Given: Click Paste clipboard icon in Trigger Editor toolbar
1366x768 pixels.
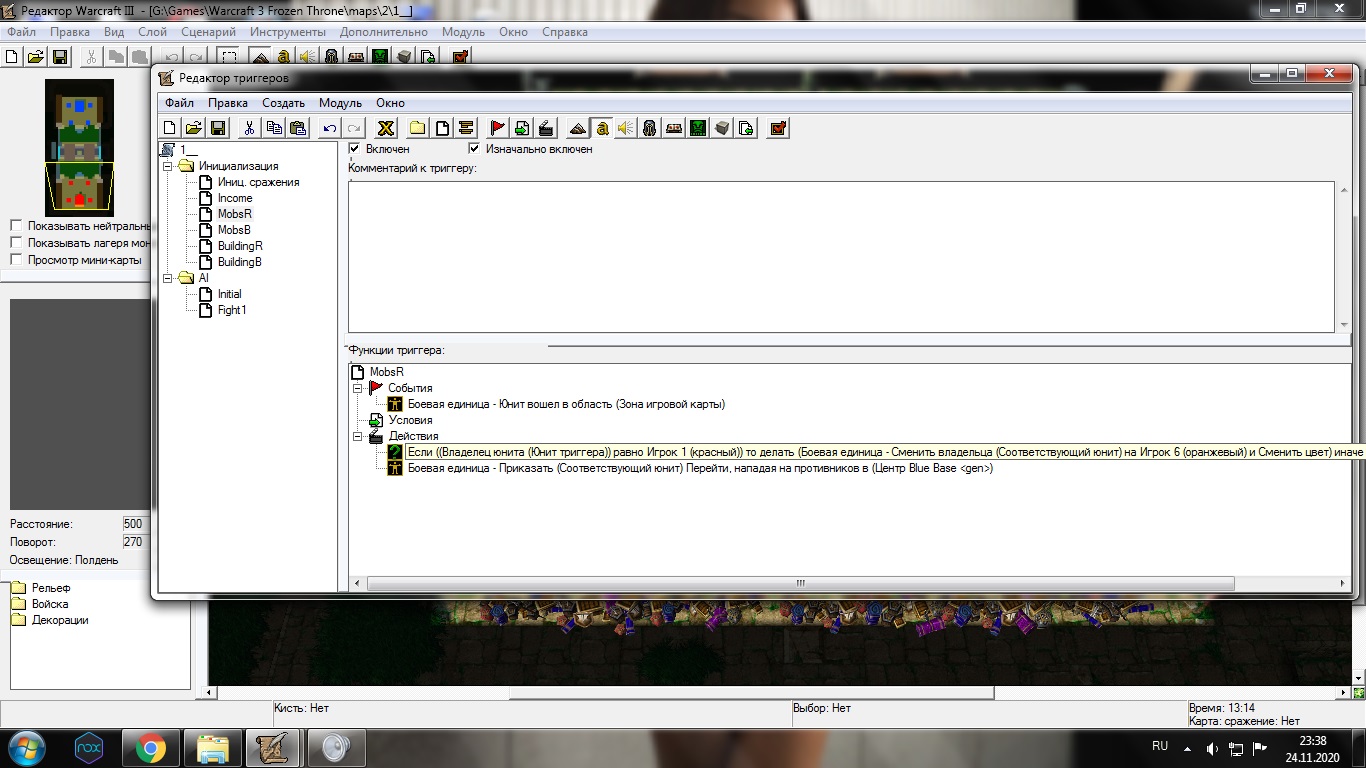Looking at the screenshot, I should click(297, 128).
